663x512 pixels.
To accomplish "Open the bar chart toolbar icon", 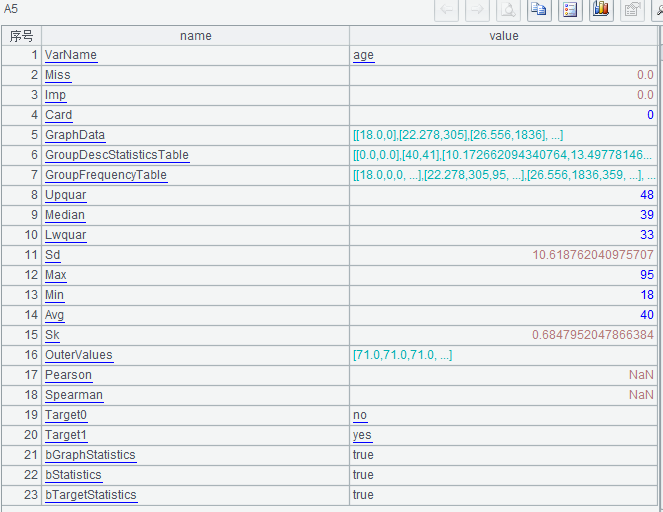I will (x=601, y=9).
